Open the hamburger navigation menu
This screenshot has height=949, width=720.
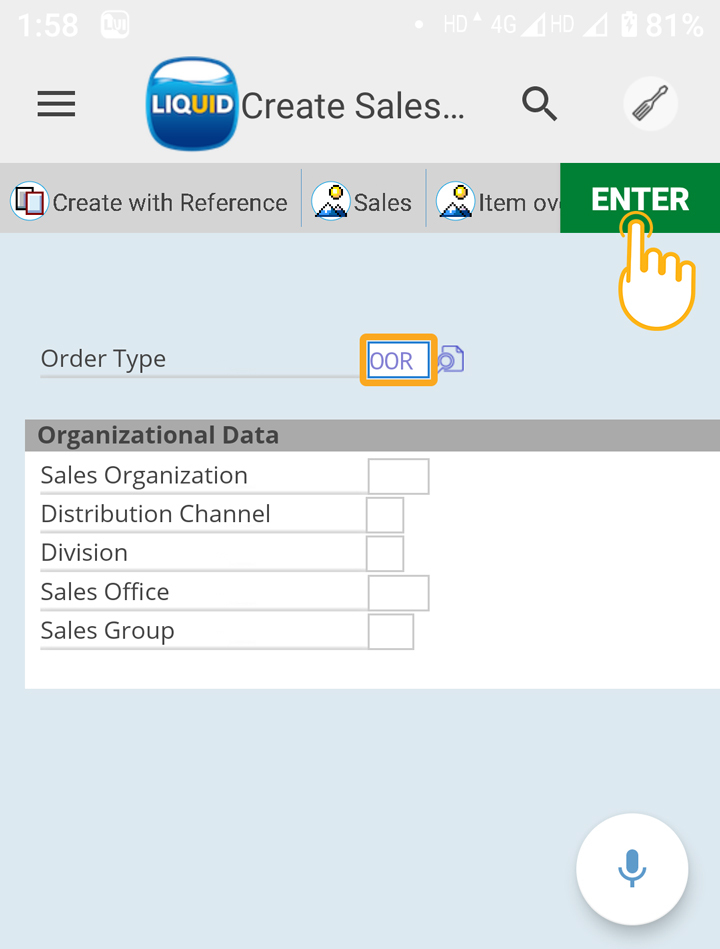pyautogui.click(x=56, y=104)
